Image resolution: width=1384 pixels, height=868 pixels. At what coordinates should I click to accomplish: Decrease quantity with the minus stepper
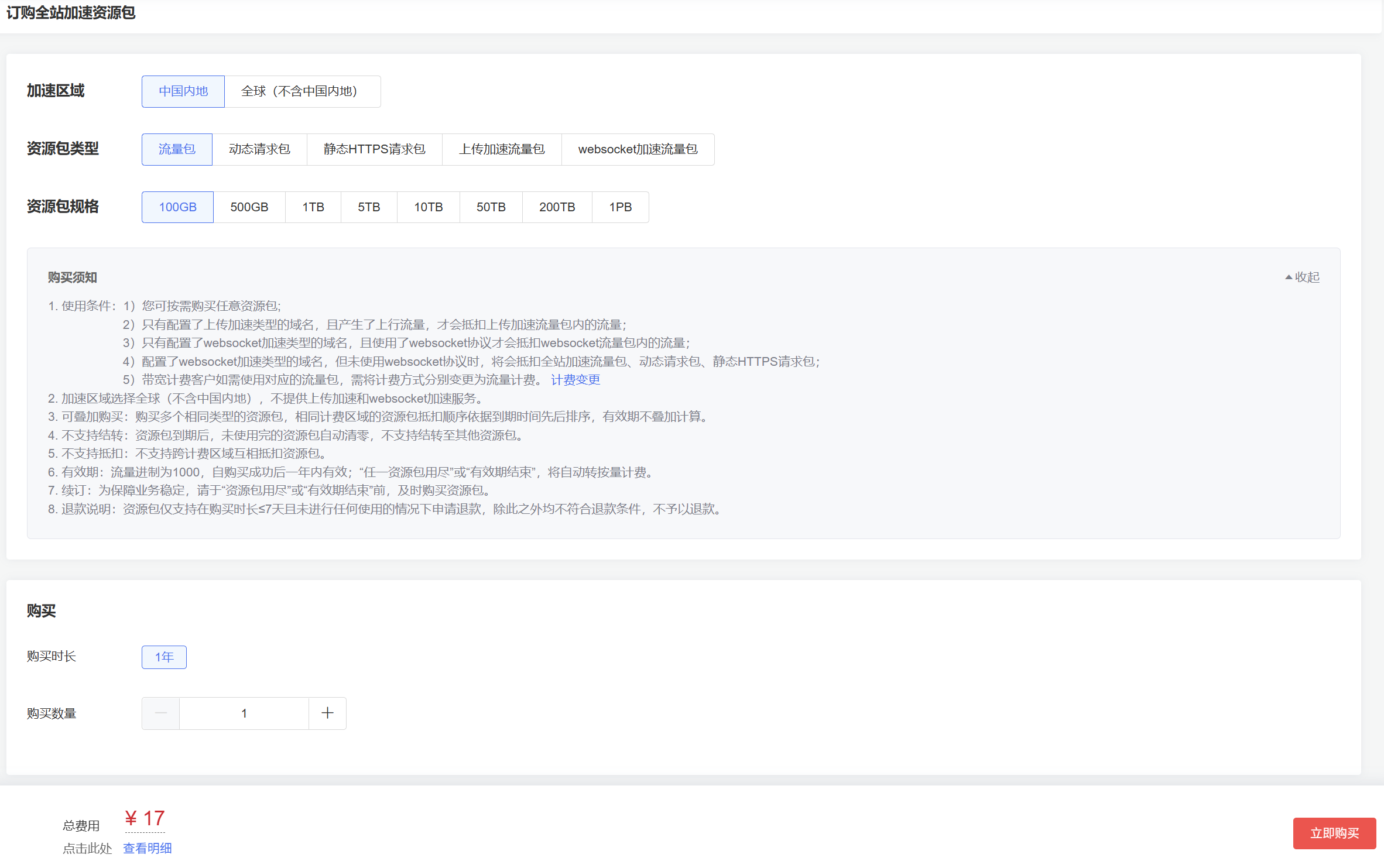[x=160, y=713]
